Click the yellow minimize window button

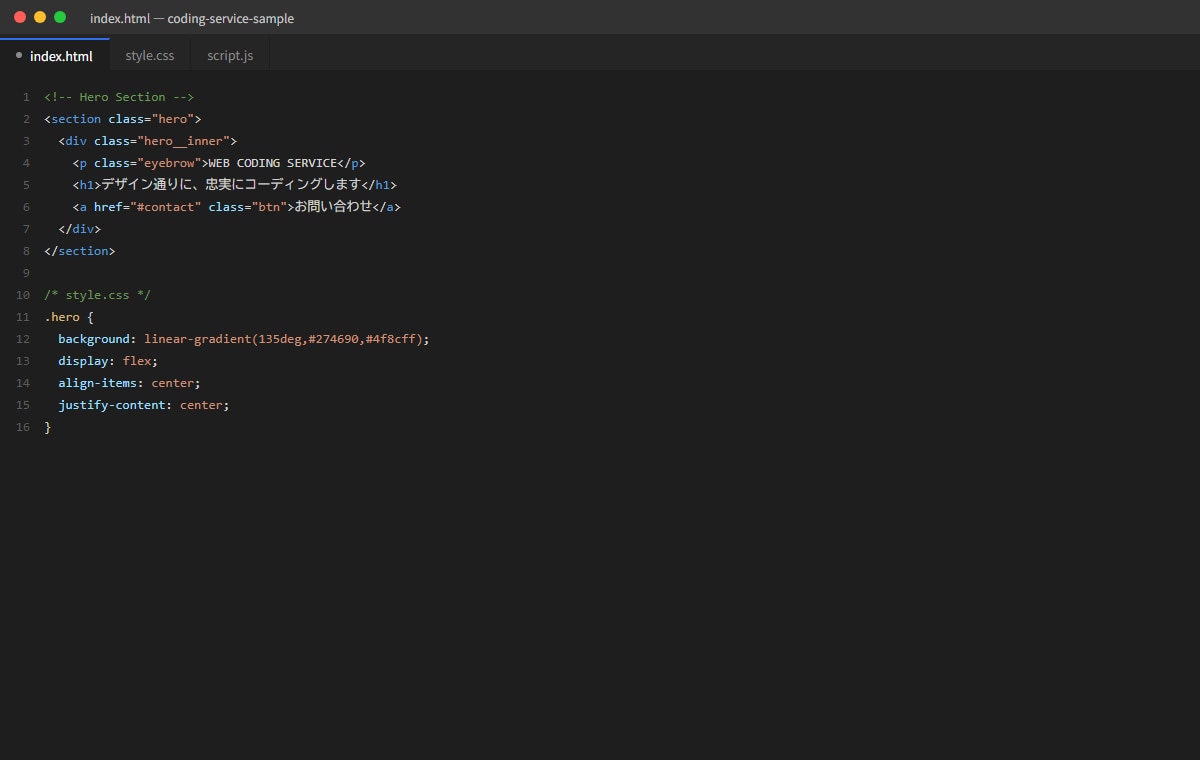click(x=40, y=17)
